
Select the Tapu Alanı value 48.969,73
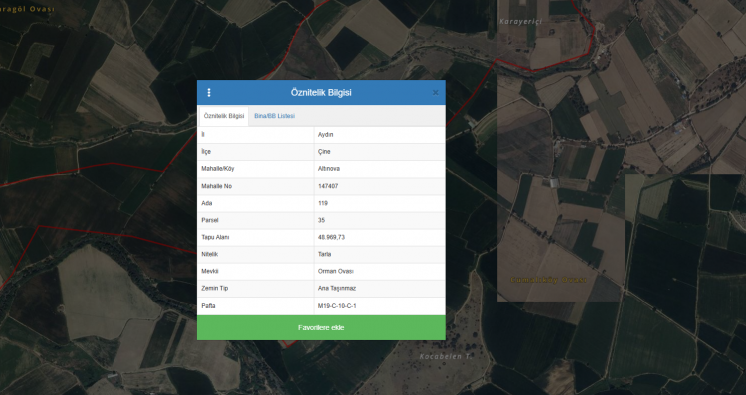(331, 237)
